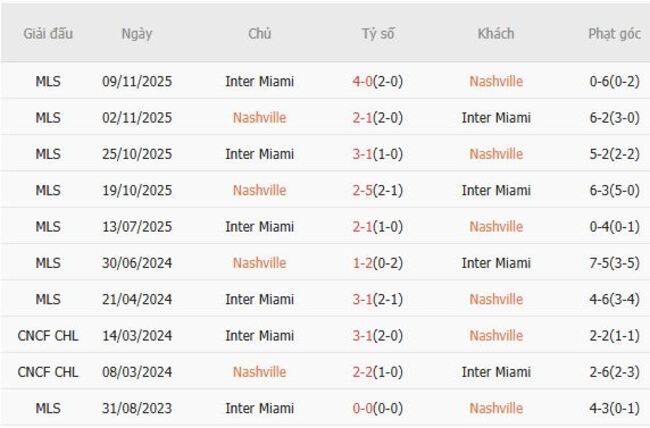Screen dimensions: 650x428
Task: Open the 4-0 score from 09/11/2025
Action: (378, 82)
